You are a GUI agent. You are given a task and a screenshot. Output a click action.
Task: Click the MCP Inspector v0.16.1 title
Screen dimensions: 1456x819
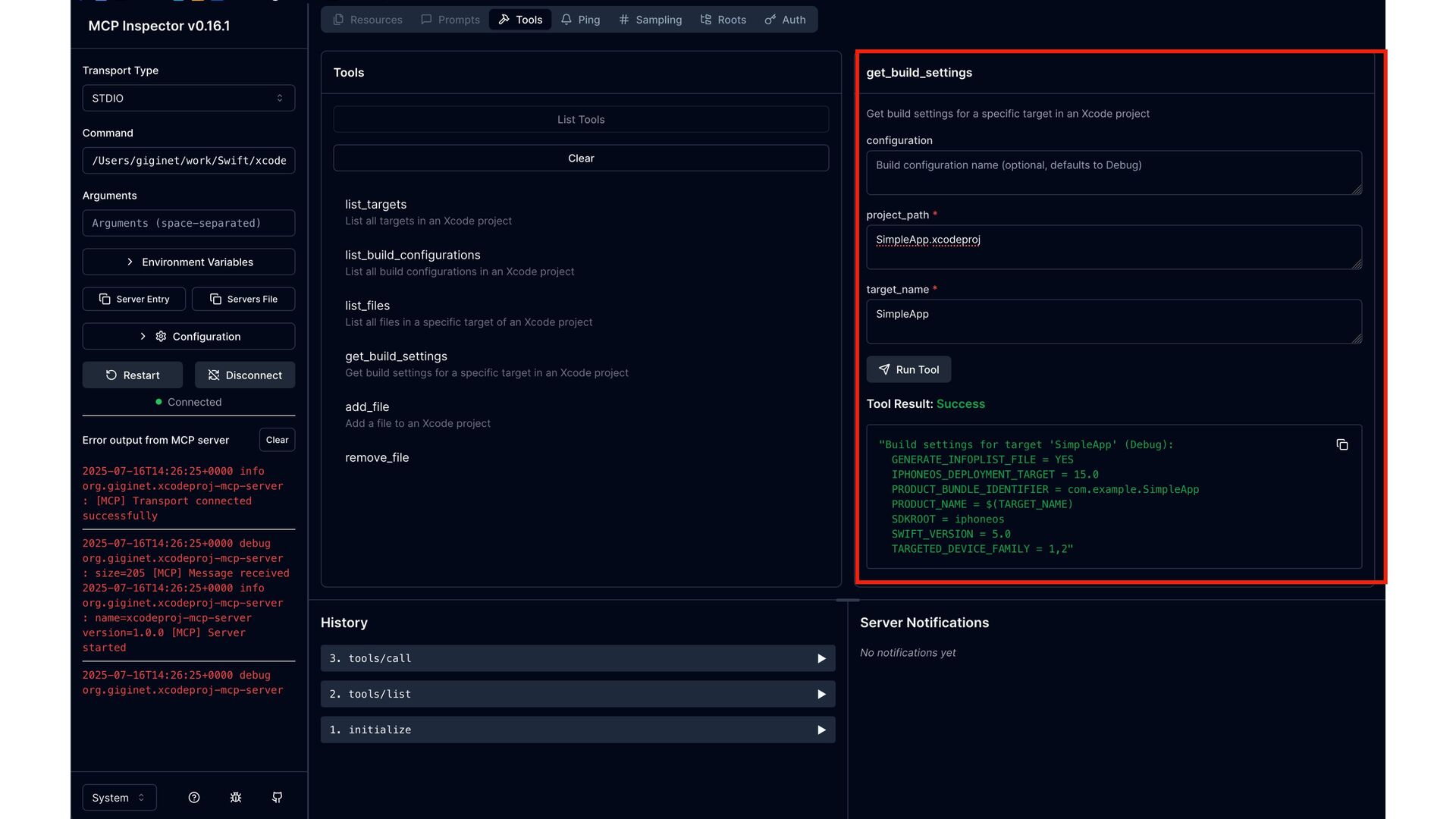point(159,26)
